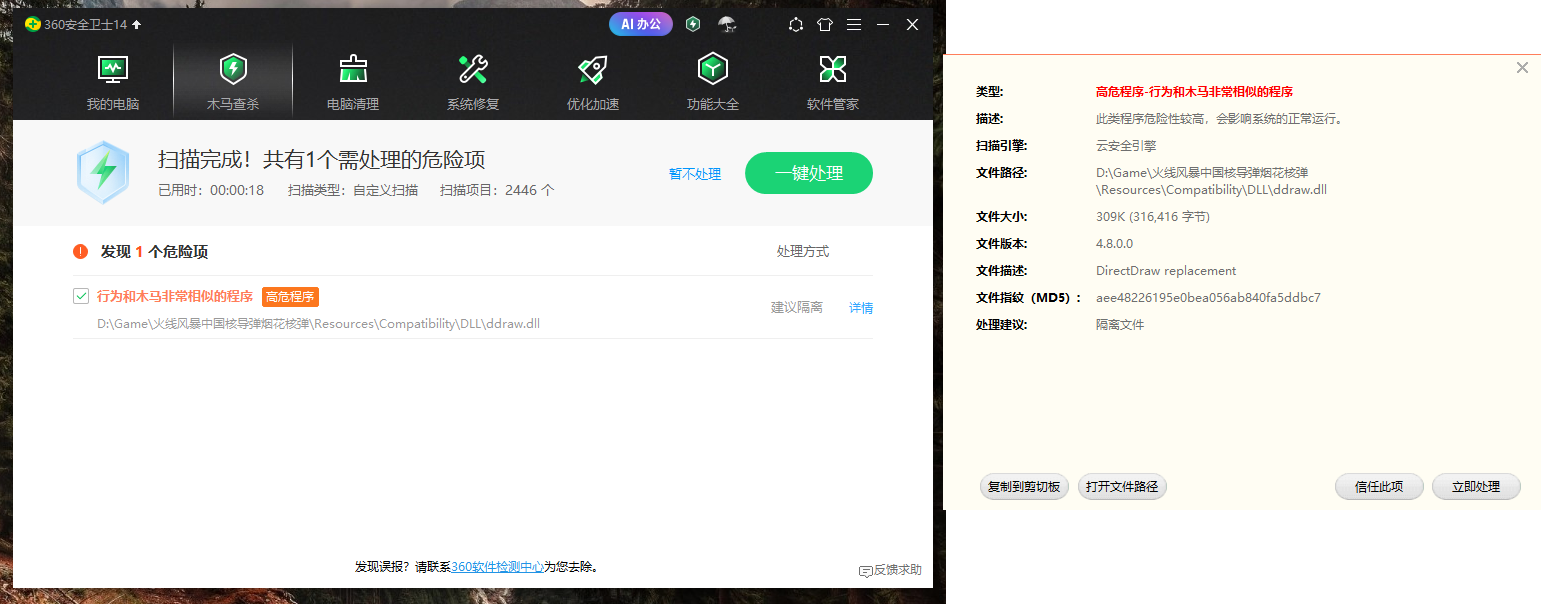Click the green shield lightning title icon
The width and height of the screenshot is (1541, 604).
693,25
